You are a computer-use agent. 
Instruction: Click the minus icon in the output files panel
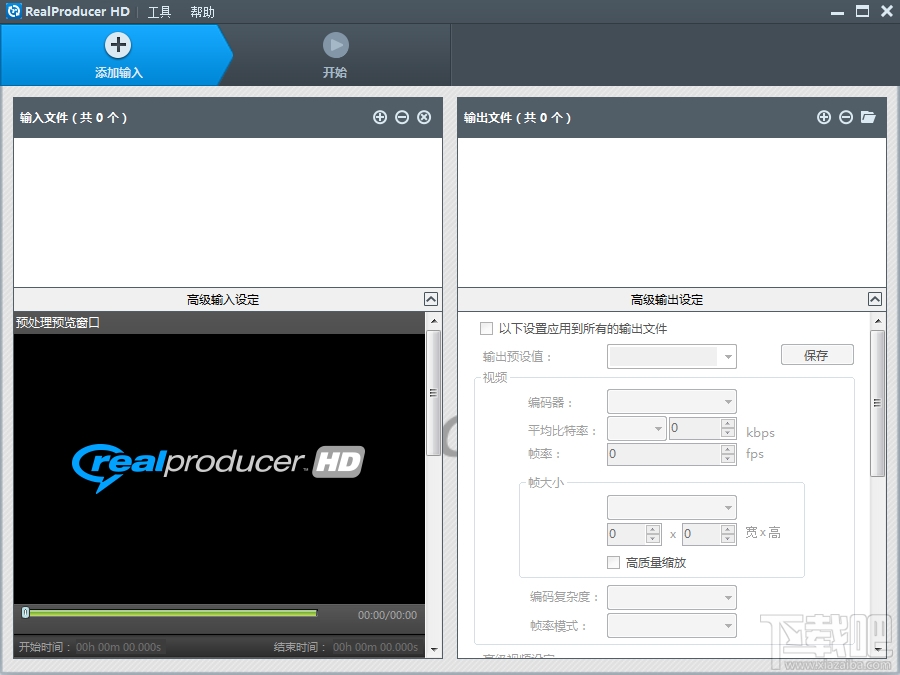tap(845, 117)
